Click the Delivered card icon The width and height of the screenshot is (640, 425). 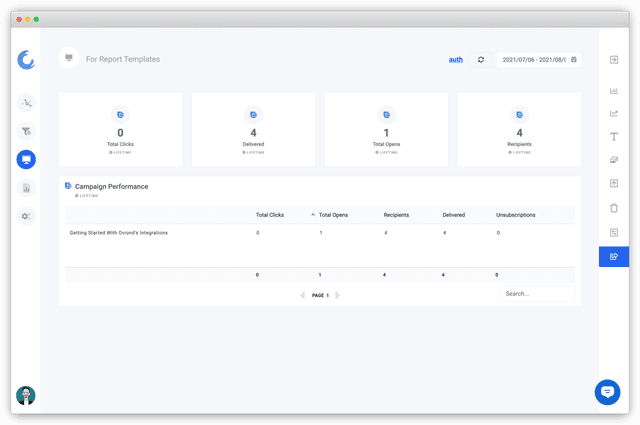pos(253,115)
